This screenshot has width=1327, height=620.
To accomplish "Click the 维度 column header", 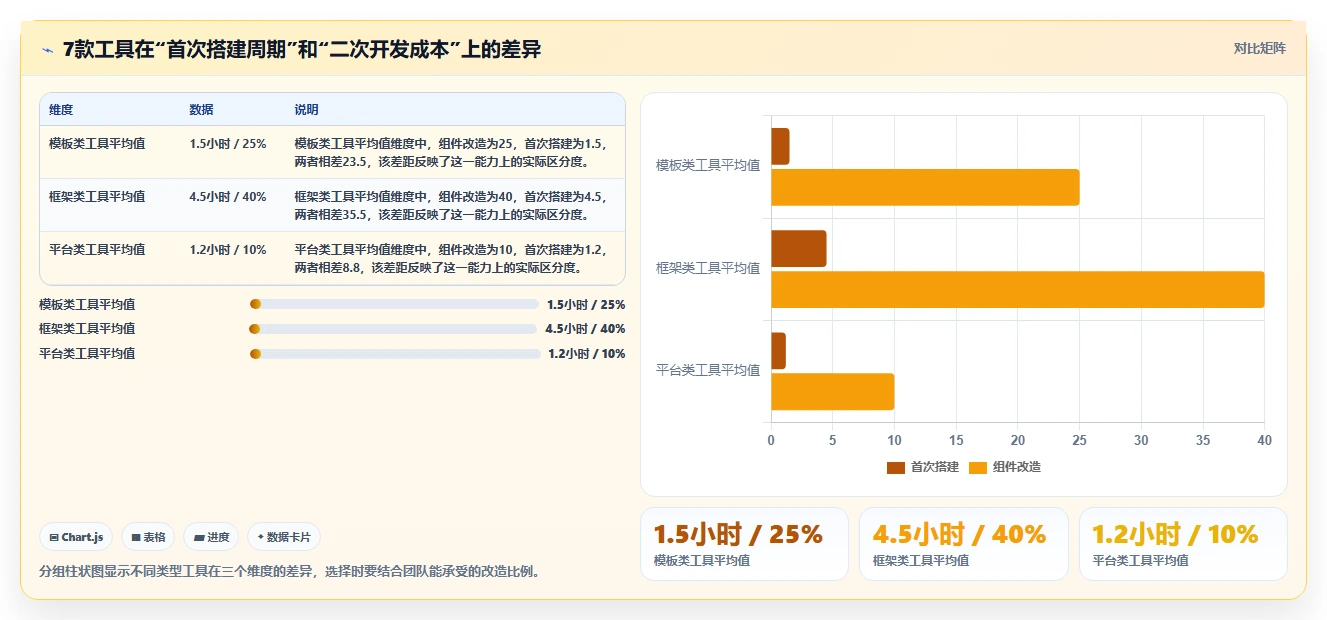I will pos(61,110).
